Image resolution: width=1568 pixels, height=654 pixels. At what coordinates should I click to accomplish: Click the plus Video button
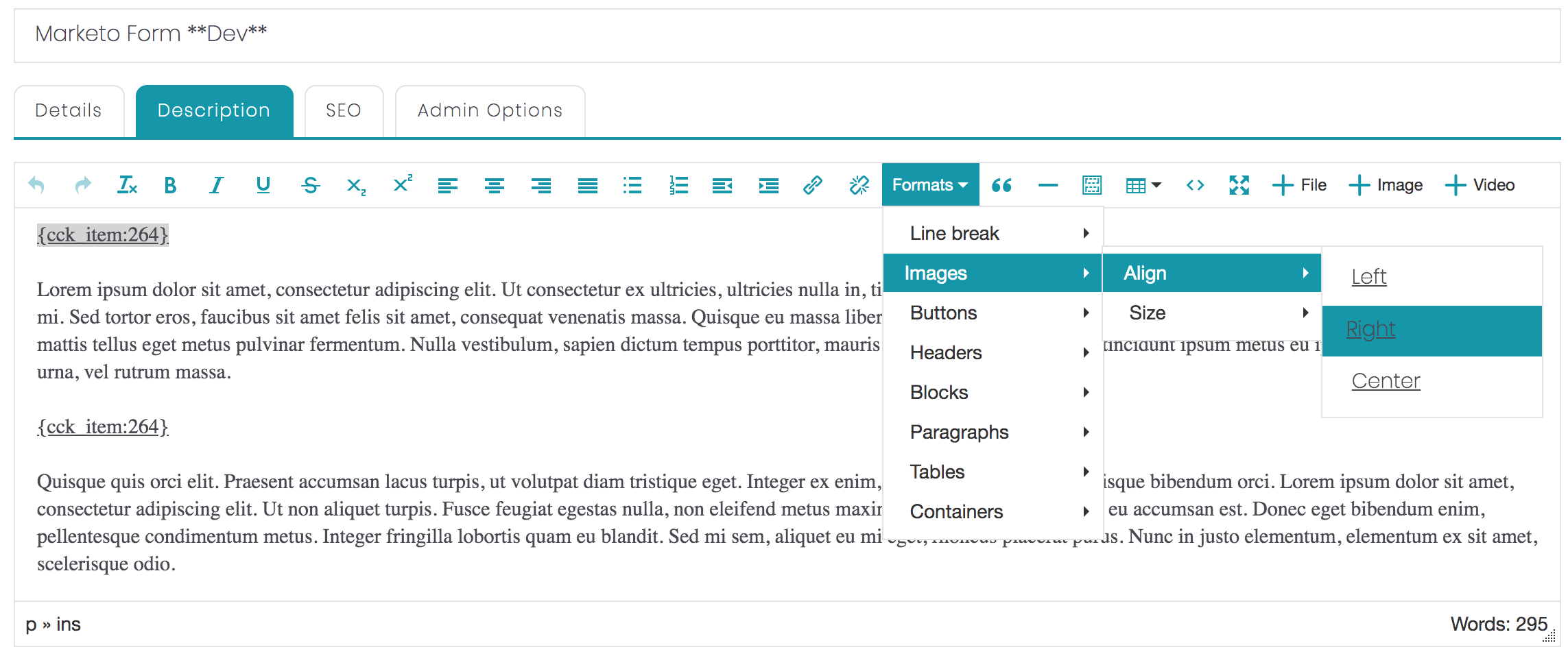(1480, 185)
